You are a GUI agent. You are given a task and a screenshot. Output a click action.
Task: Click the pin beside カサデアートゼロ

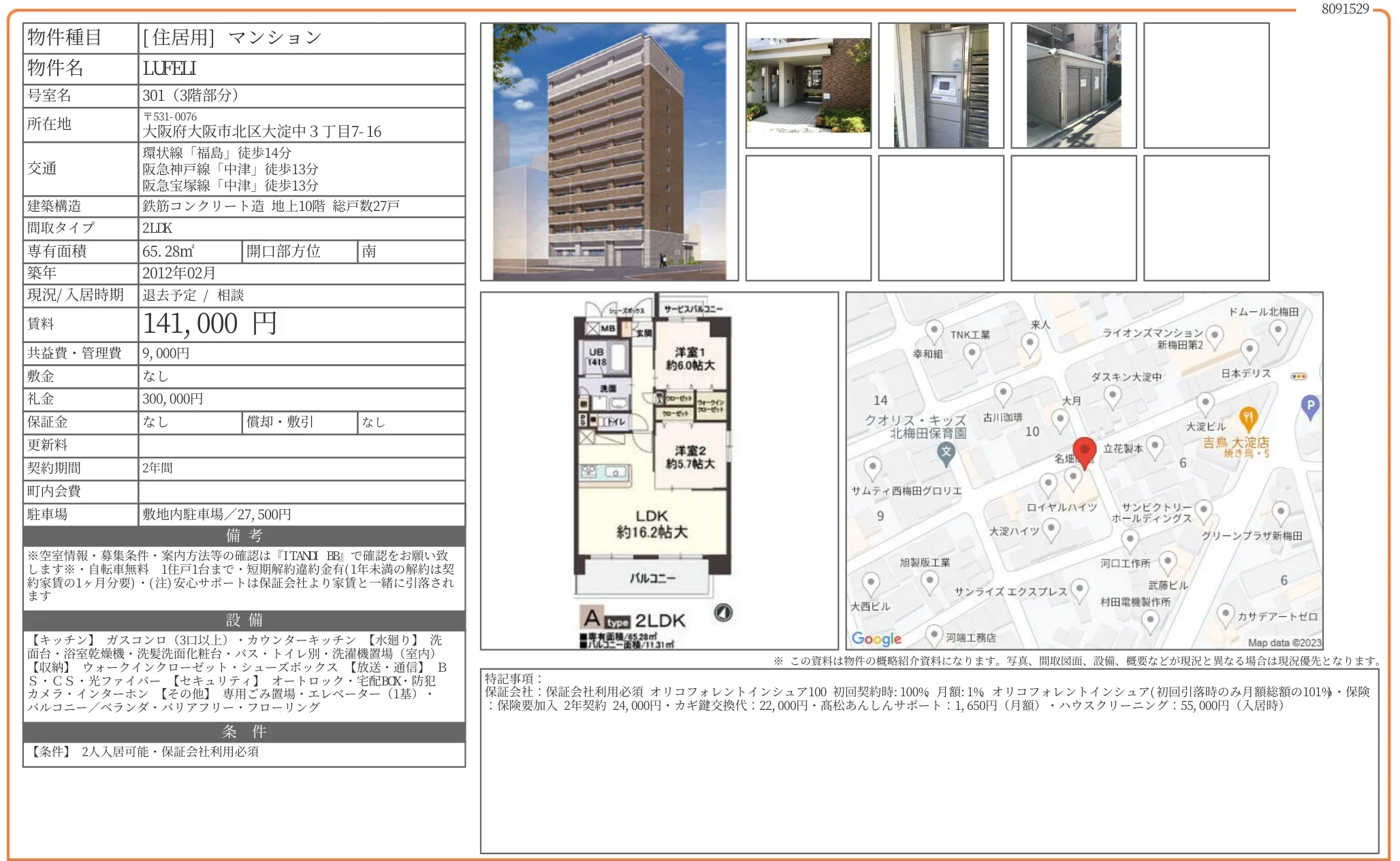click(1225, 614)
